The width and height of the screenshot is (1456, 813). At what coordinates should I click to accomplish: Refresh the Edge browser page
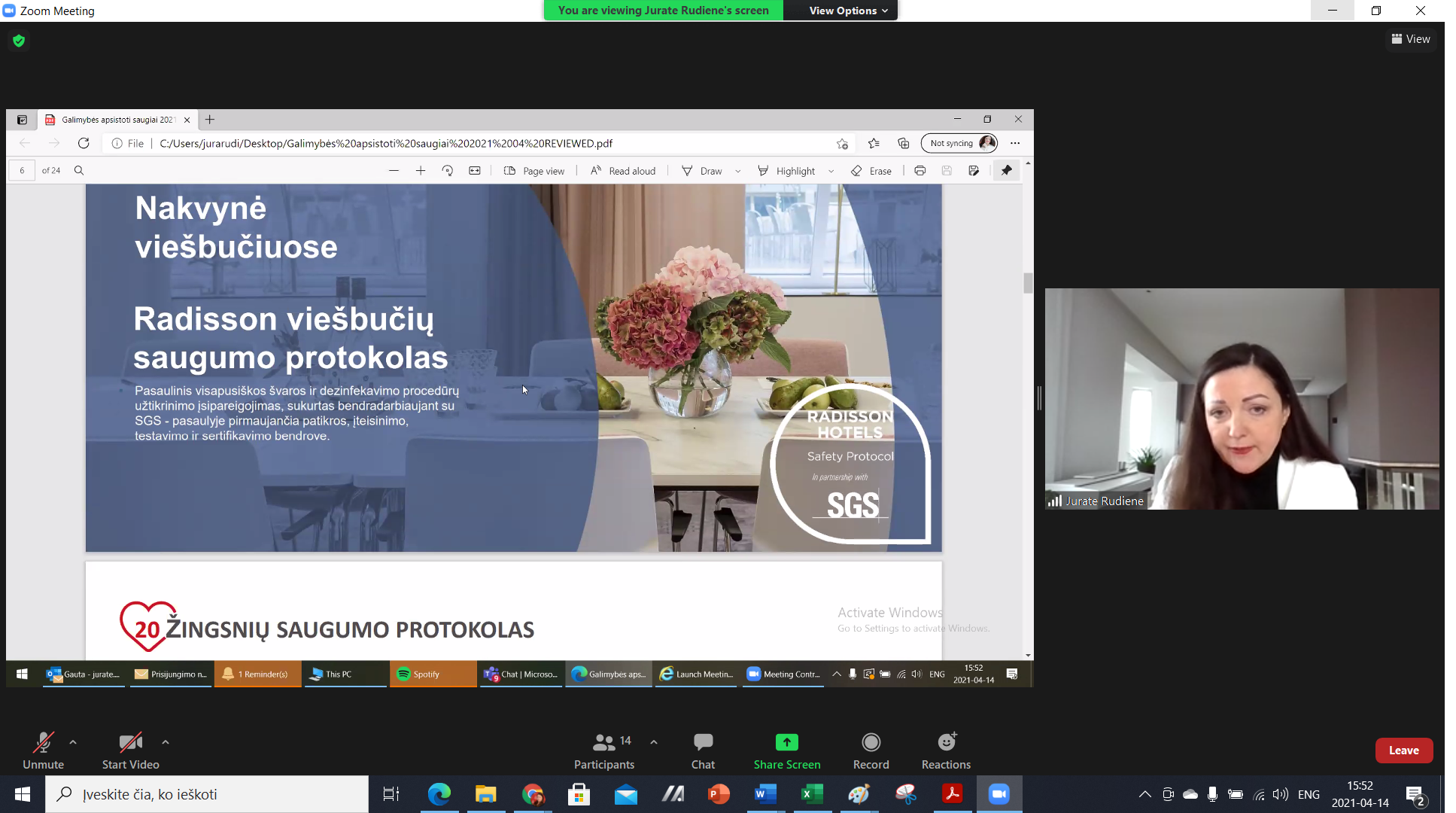(x=84, y=143)
